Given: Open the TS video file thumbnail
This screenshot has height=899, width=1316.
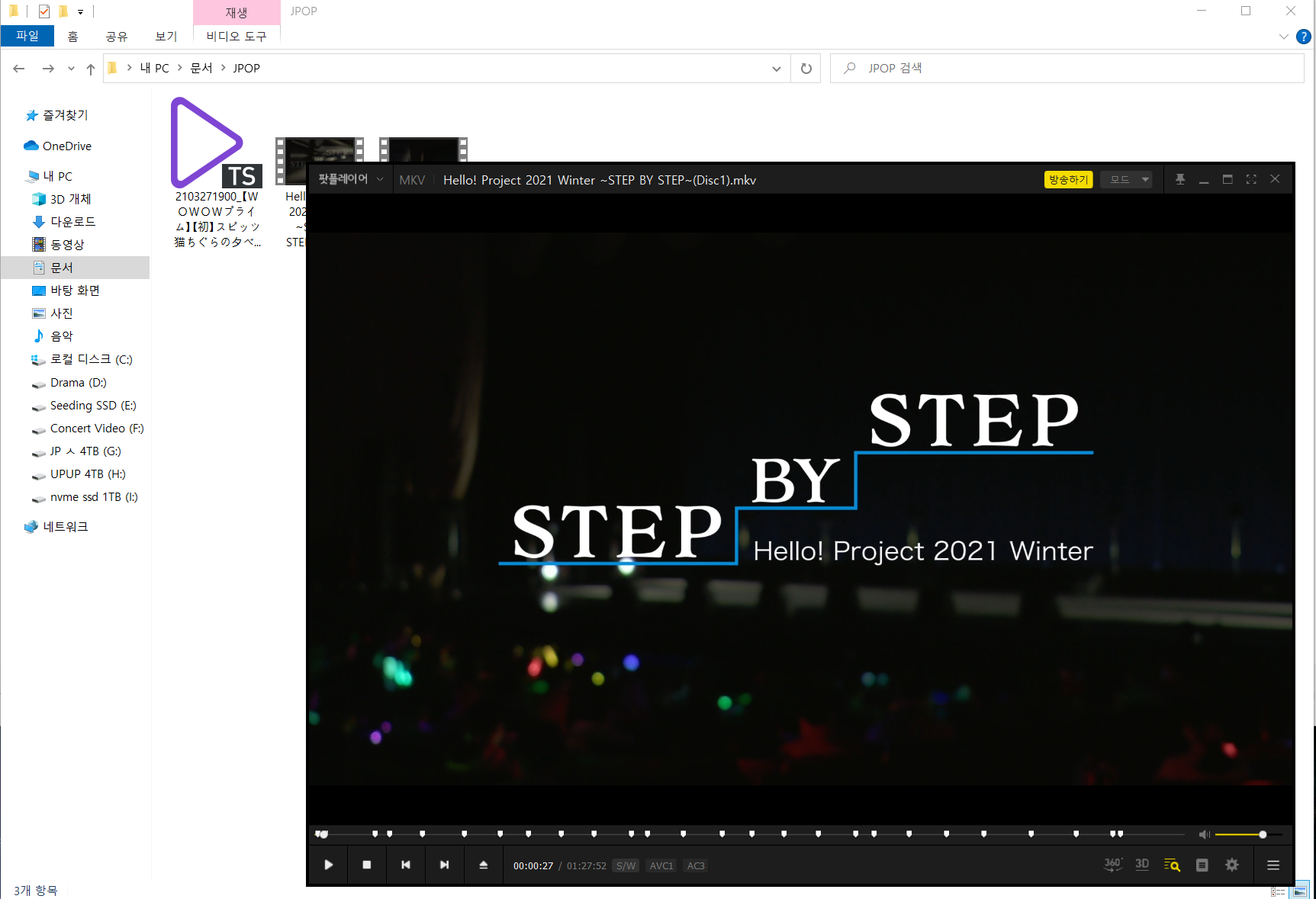Looking at the screenshot, I should click(x=217, y=143).
